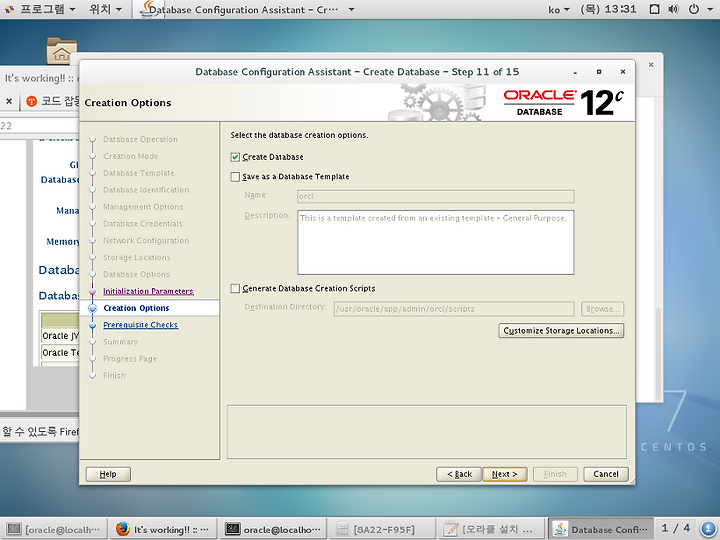Click Database Options step label
The height and width of the screenshot is (540, 720).
coord(136,274)
